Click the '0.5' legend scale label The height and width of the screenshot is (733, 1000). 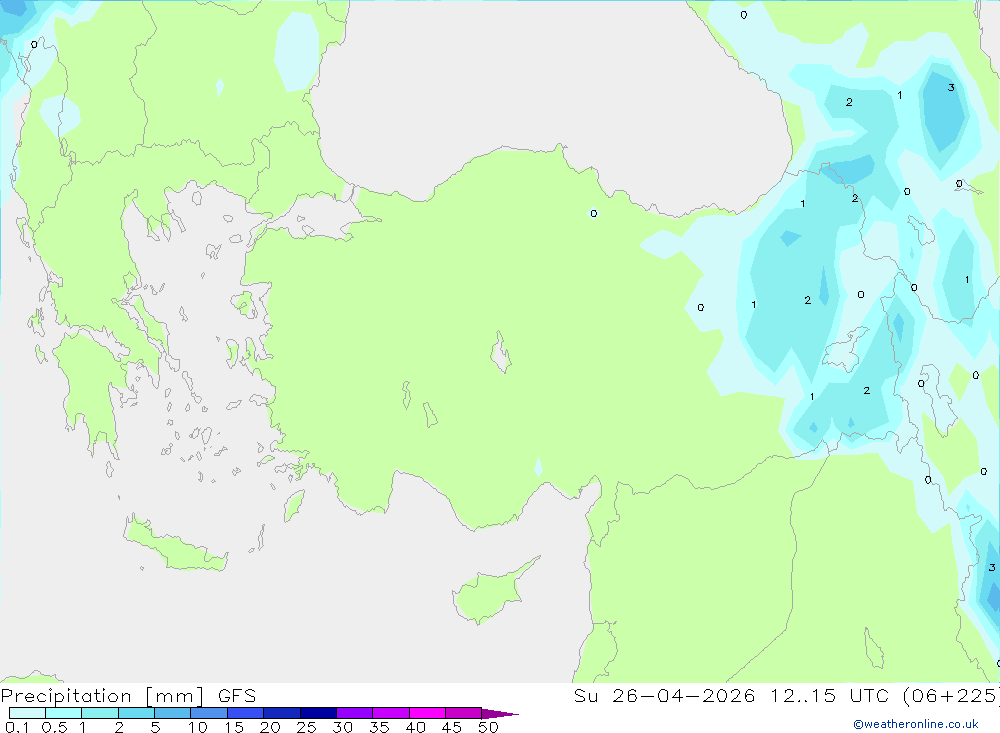(x=54, y=727)
